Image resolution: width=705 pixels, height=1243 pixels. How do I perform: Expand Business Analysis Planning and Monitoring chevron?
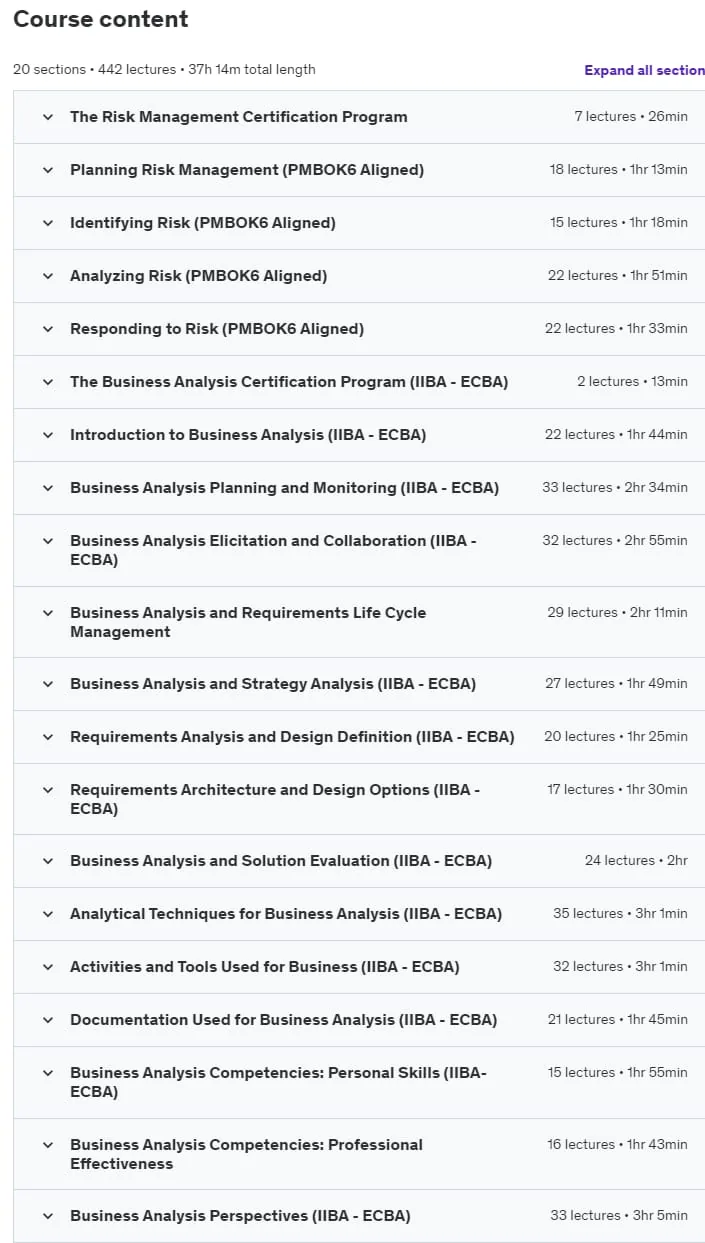pos(47,488)
